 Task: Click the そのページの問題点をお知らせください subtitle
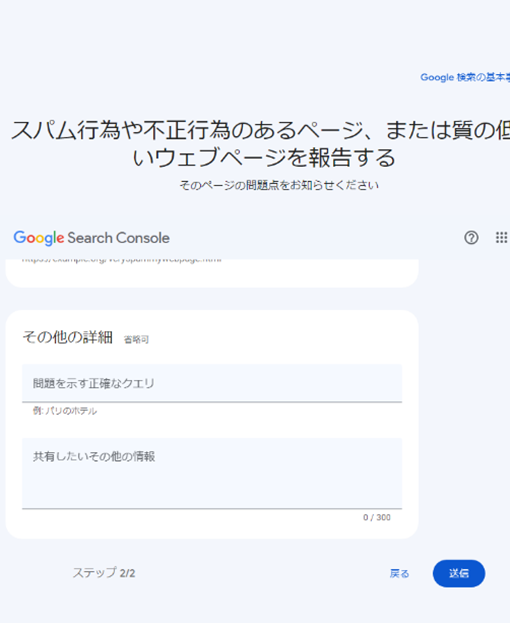coord(279,185)
